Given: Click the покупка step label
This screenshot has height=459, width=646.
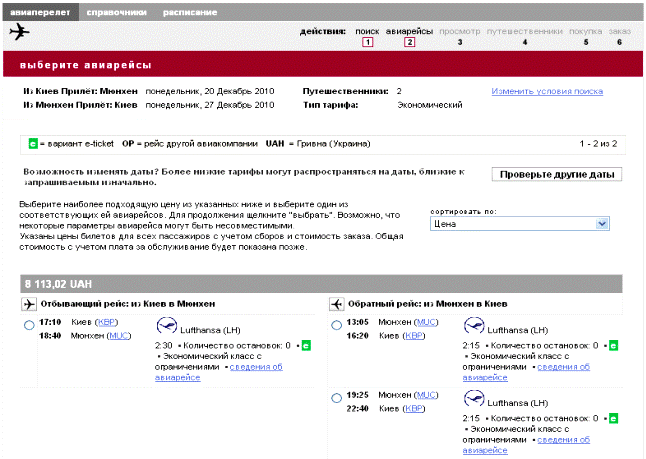Looking at the screenshot, I should tap(585, 31).
